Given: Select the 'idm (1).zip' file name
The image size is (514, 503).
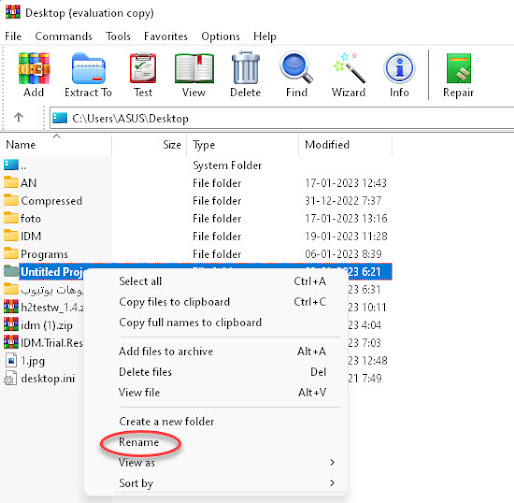Looking at the screenshot, I should pyautogui.click(x=47, y=325).
